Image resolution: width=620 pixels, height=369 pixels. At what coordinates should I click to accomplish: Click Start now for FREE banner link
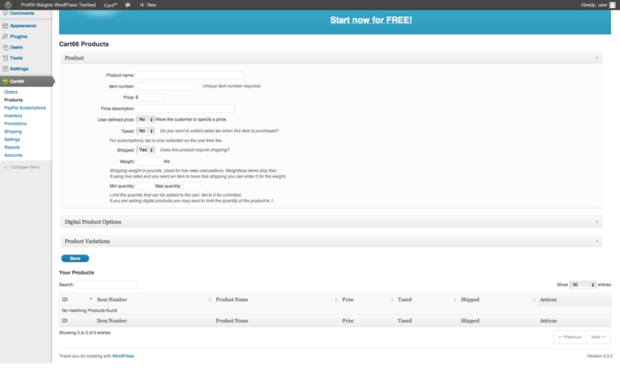pyautogui.click(x=371, y=20)
